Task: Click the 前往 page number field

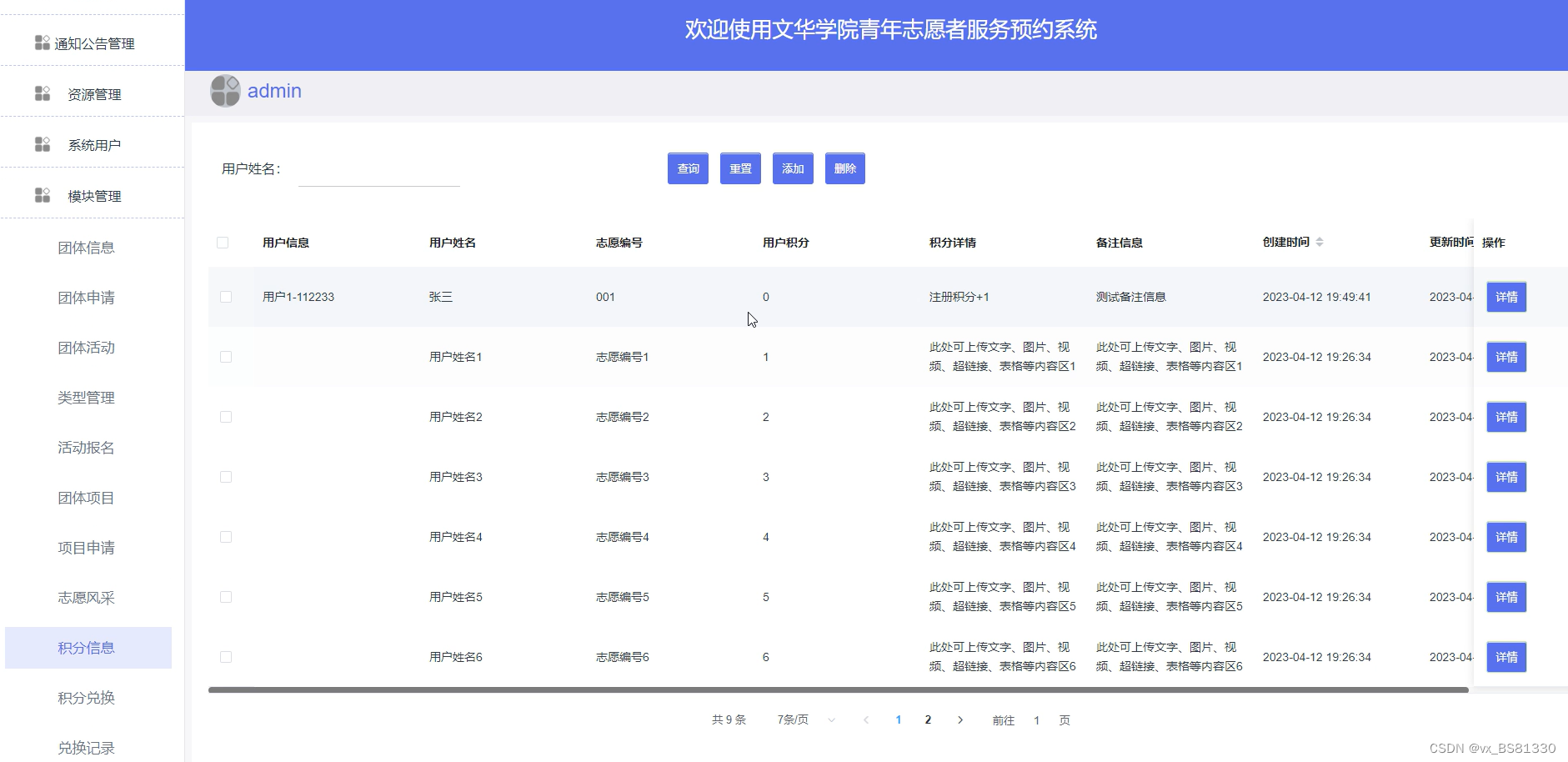Action: point(1036,719)
